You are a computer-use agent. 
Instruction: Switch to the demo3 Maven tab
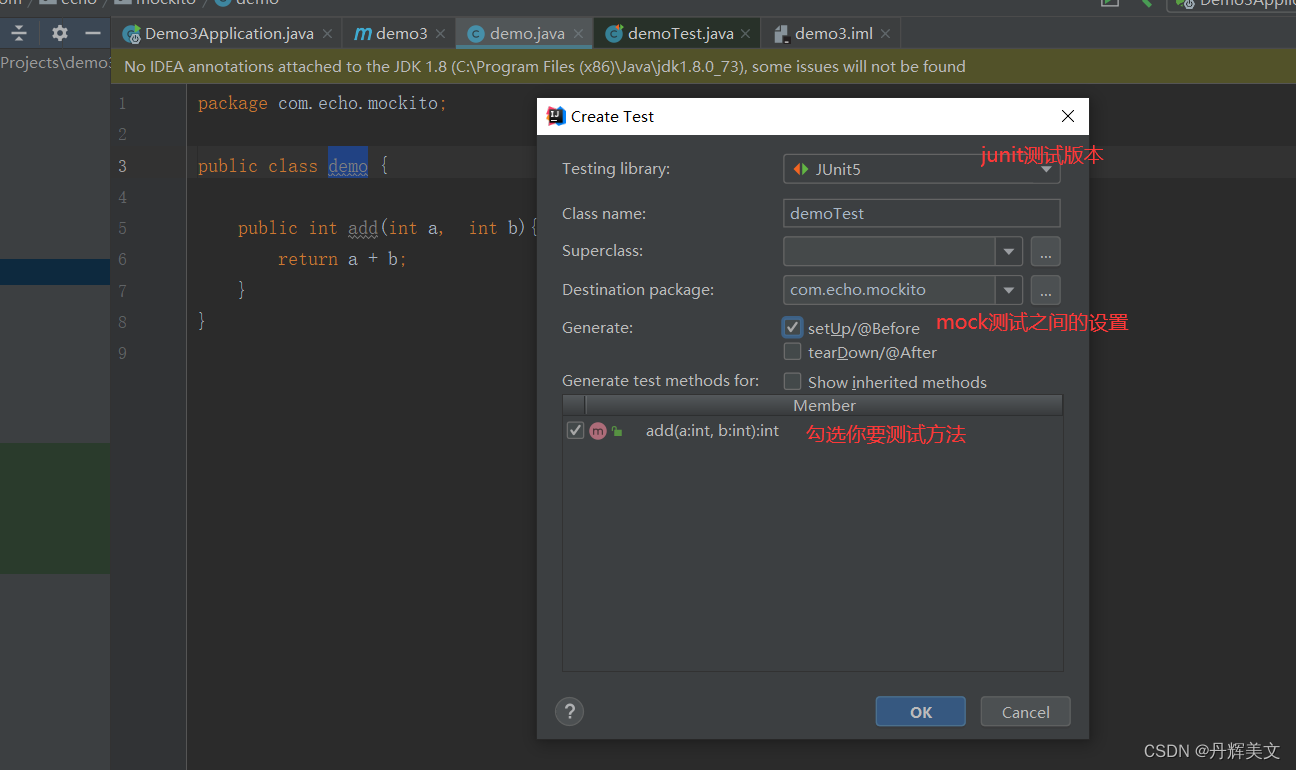tap(400, 34)
